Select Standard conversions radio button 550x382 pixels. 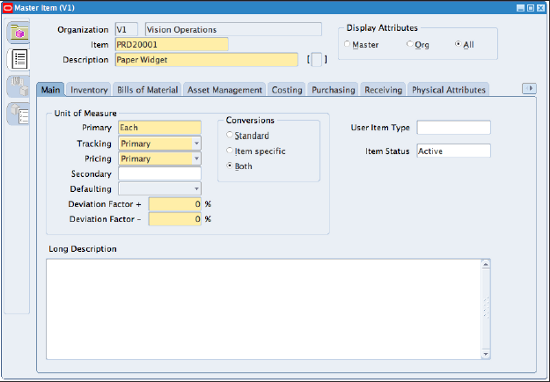229,135
